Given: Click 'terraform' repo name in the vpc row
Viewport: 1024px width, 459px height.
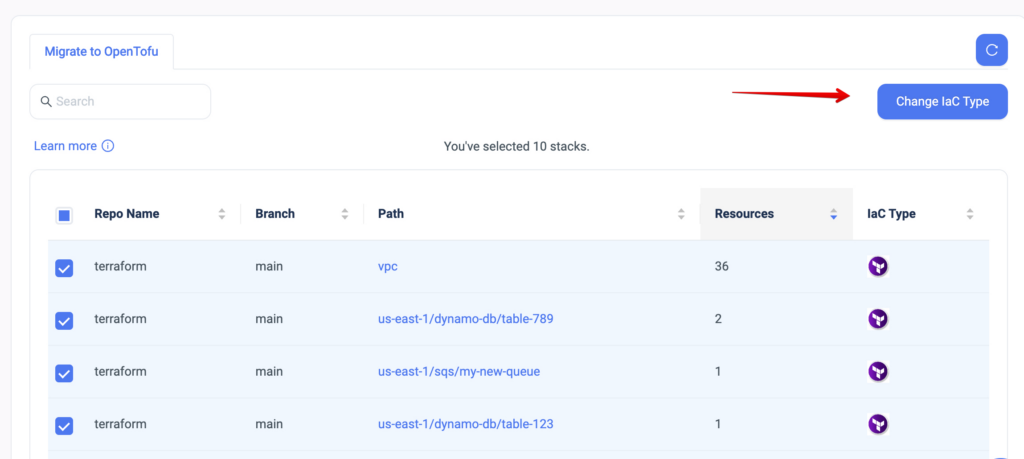Looking at the screenshot, I should click(x=120, y=266).
